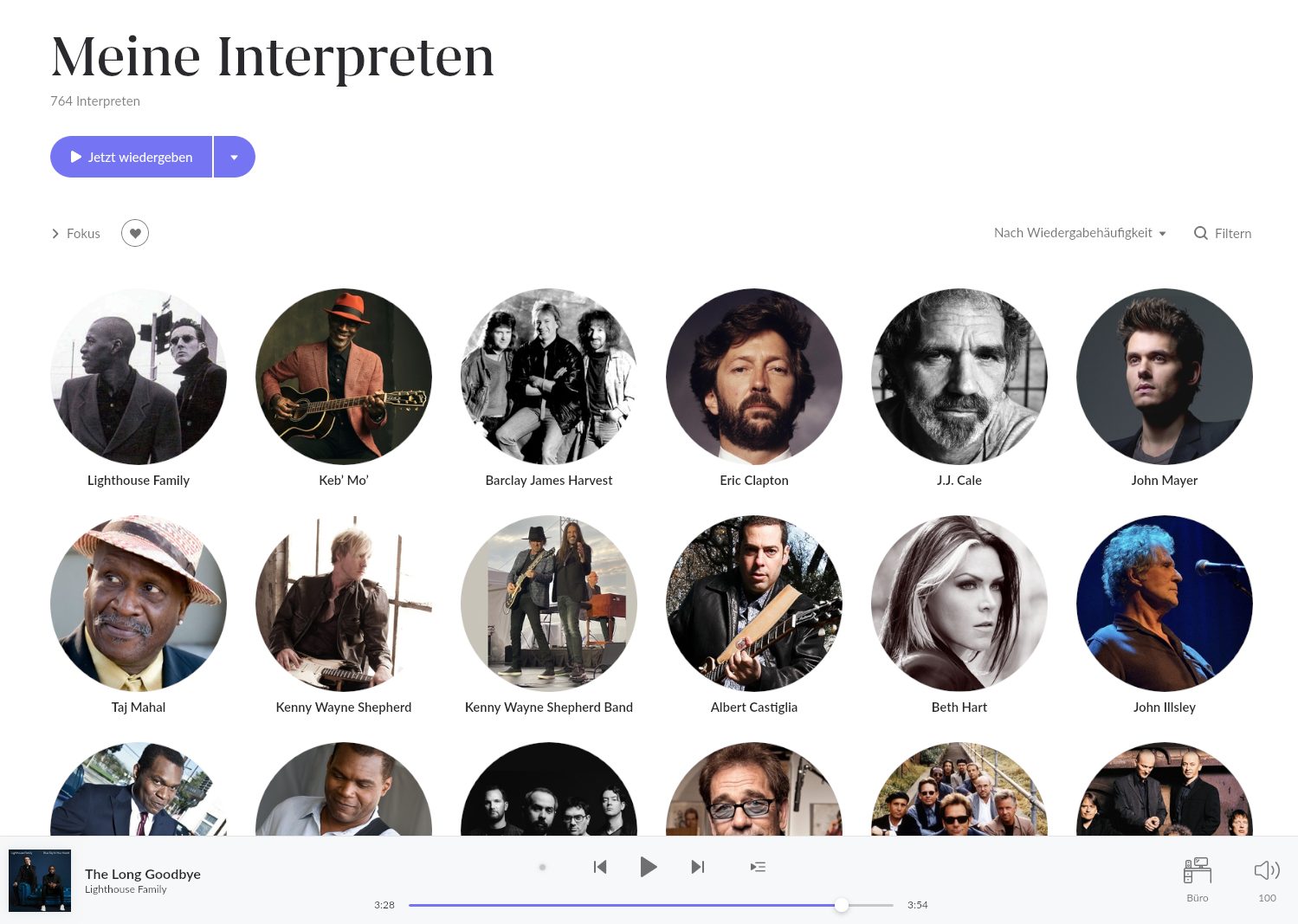Click the playback progress slider
The image size is (1298, 924).
[649, 905]
